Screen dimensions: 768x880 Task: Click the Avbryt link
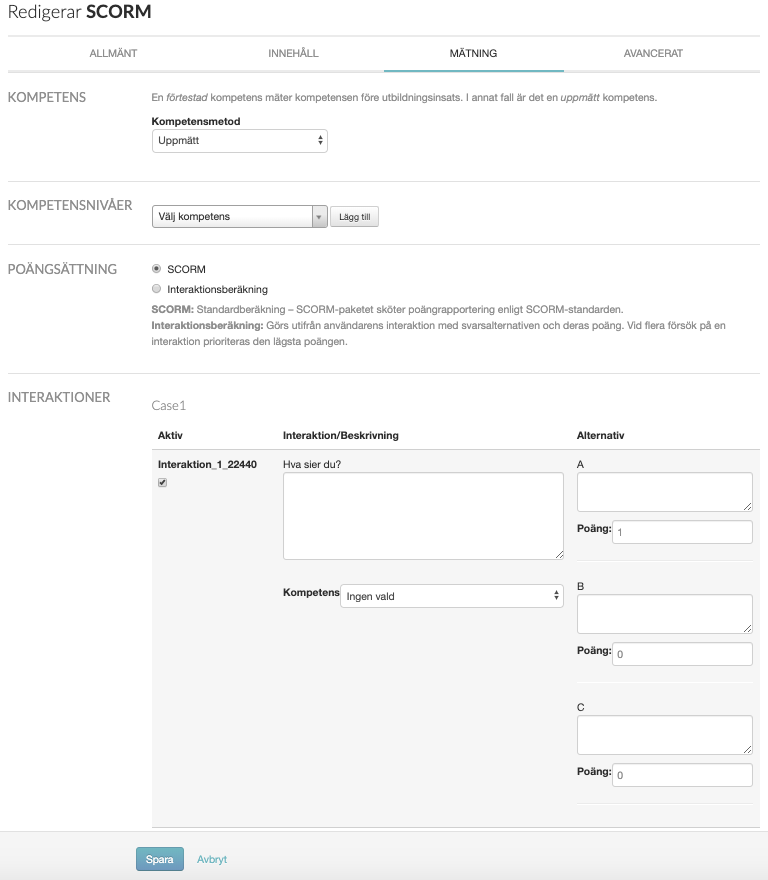click(212, 859)
